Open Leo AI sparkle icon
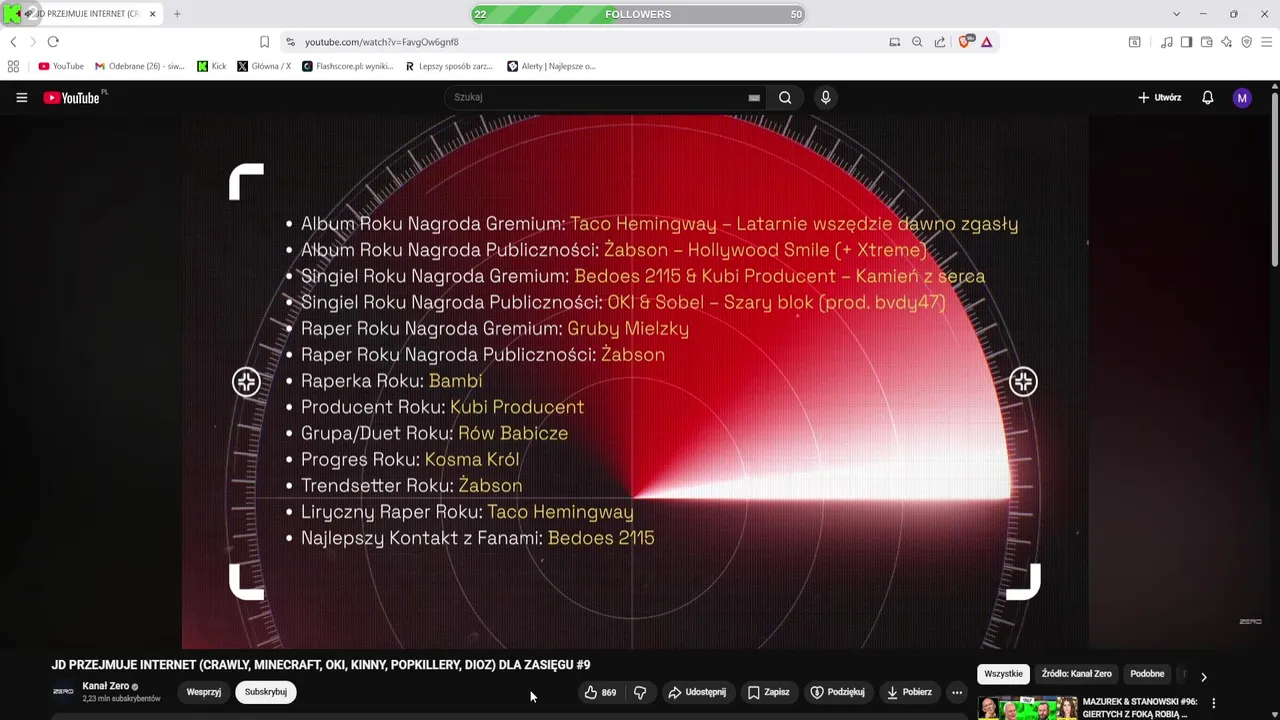 click(1226, 42)
